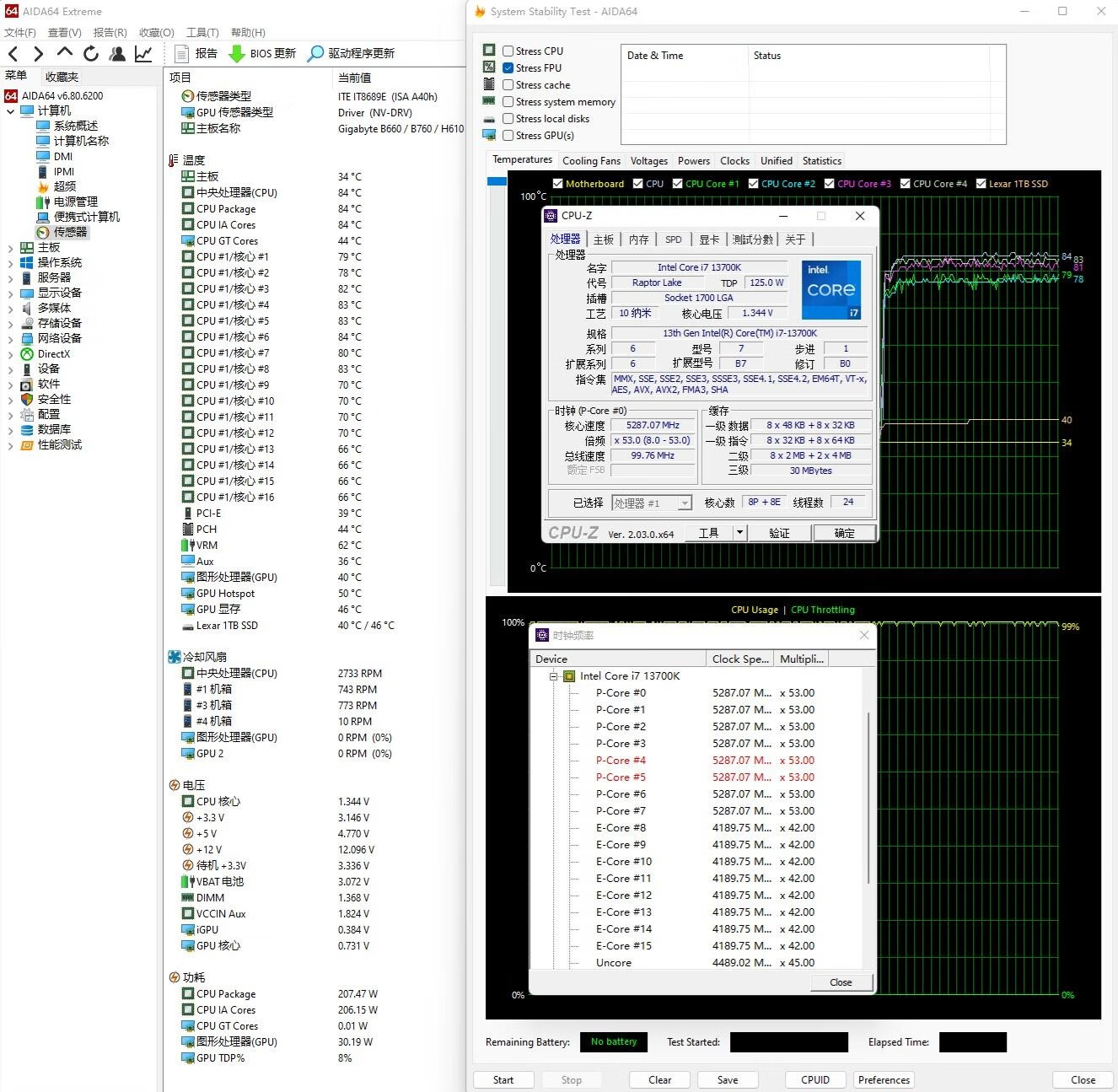This screenshot has height=1092, width=1118.
Task: Switch to the Clocks tab
Action: (734, 160)
